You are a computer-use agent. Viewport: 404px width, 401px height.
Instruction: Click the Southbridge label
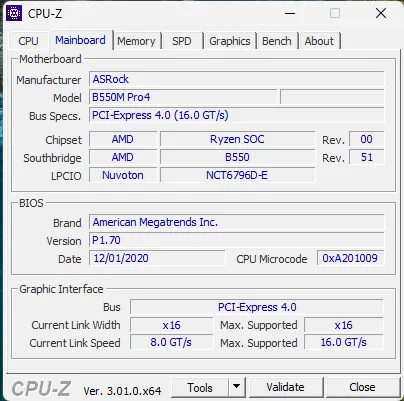click(52, 158)
